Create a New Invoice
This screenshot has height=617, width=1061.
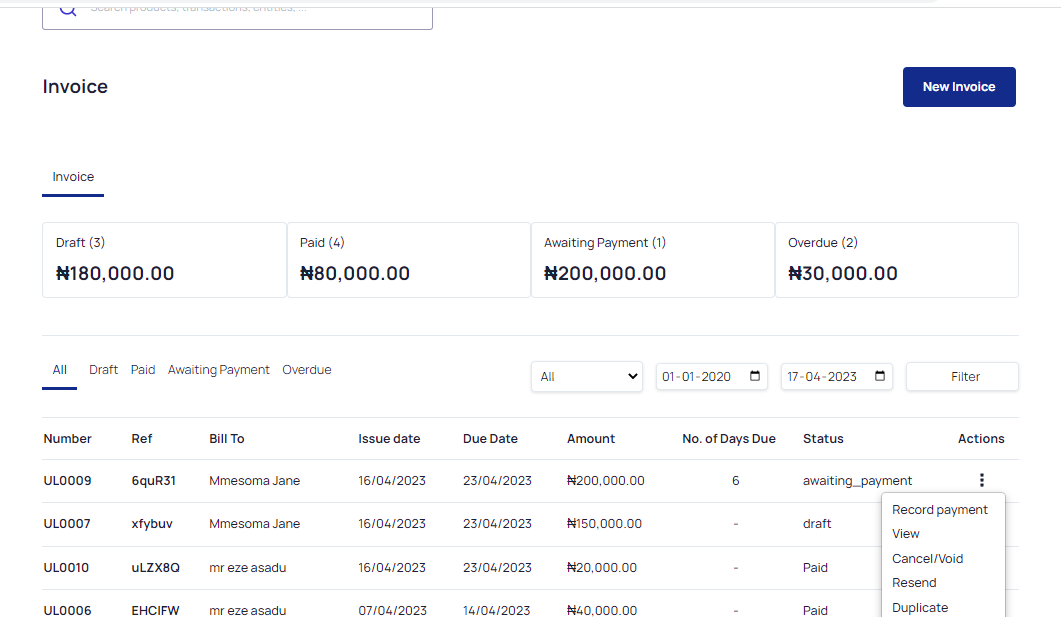958,87
